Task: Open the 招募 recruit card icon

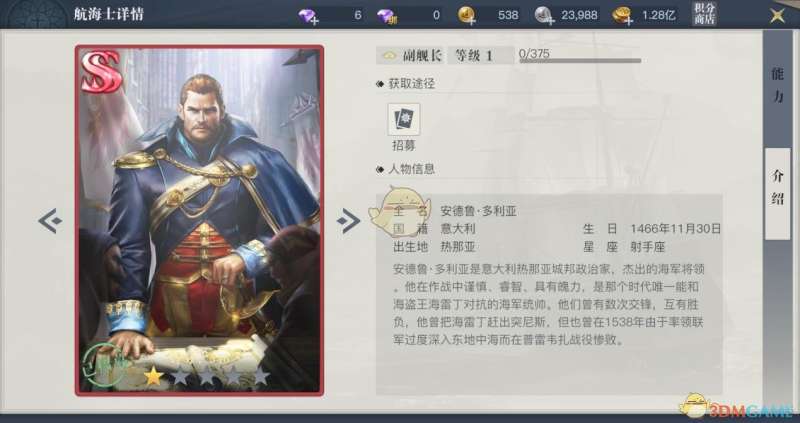Action: 404,120
